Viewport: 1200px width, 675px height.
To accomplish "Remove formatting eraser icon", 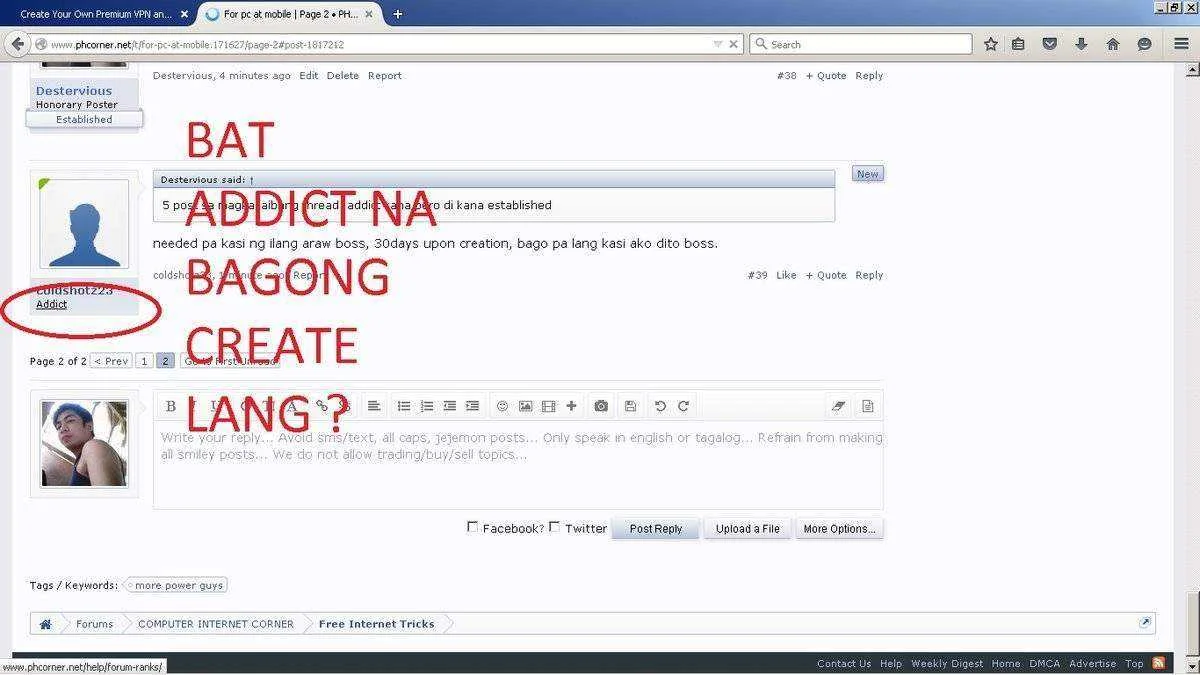I will (x=839, y=406).
